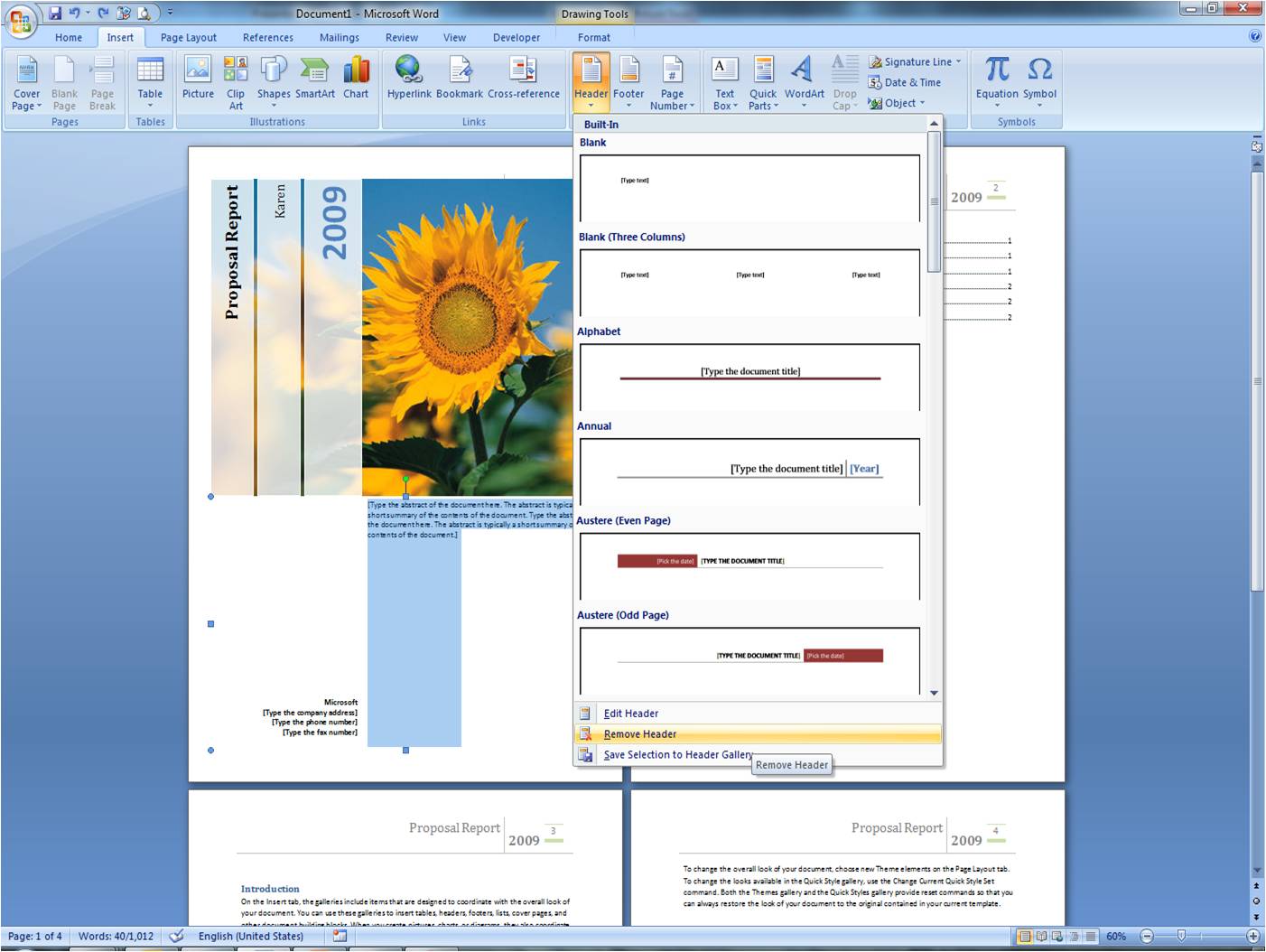This screenshot has width=1266, height=952.
Task: Click Save Selection to Header Gallery
Action: click(677, 754)
